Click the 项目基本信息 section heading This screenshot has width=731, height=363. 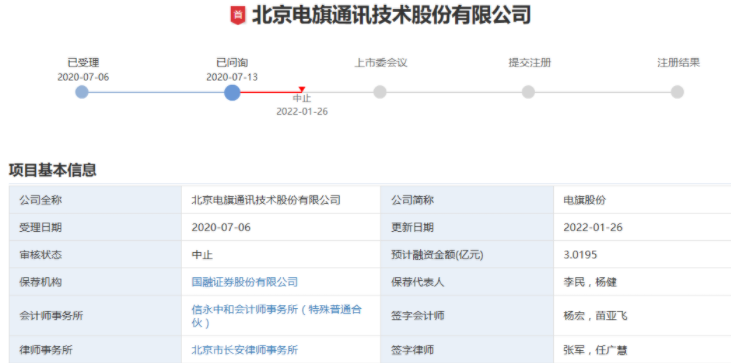(53, 170)
